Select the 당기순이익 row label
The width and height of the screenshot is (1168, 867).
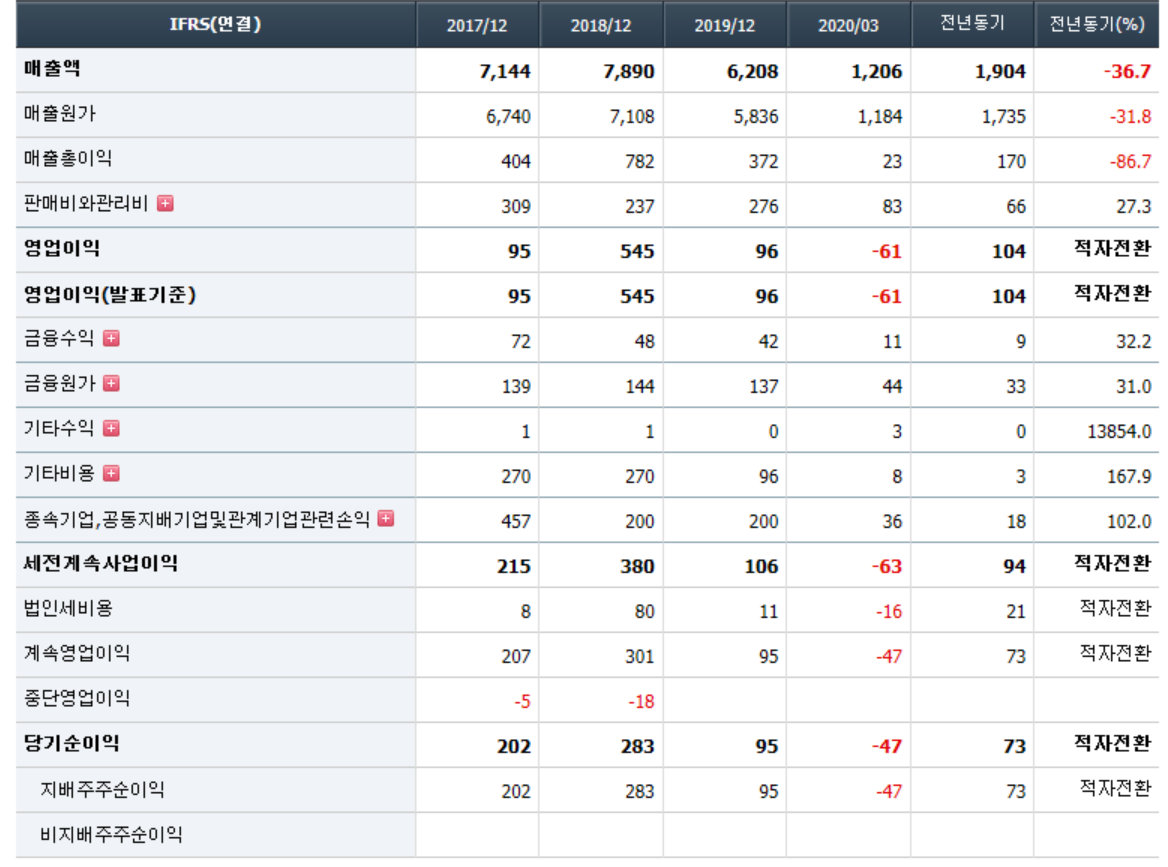(x=72, y=743)
